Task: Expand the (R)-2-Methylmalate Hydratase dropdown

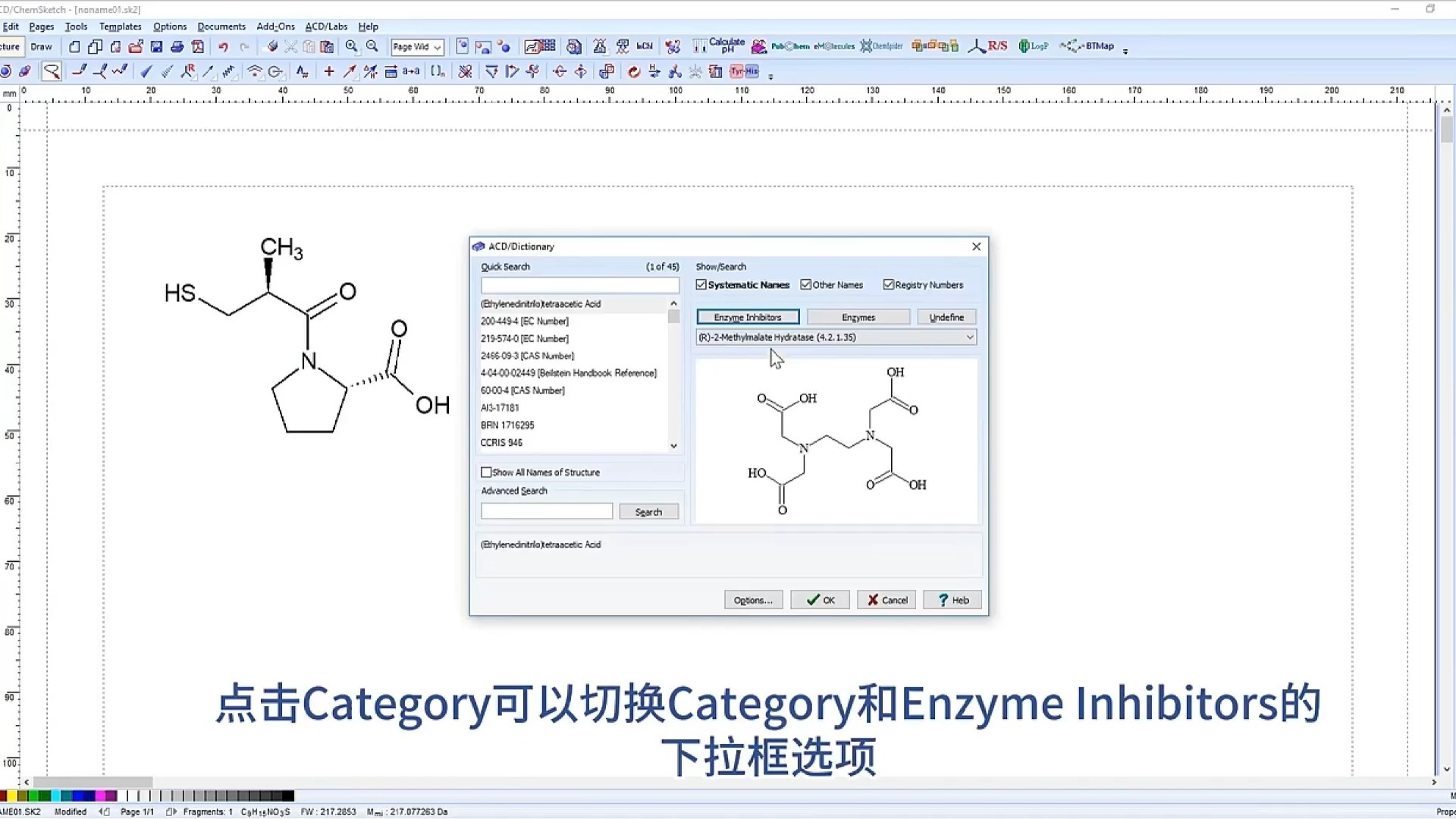Action: (x=969, y=337)
